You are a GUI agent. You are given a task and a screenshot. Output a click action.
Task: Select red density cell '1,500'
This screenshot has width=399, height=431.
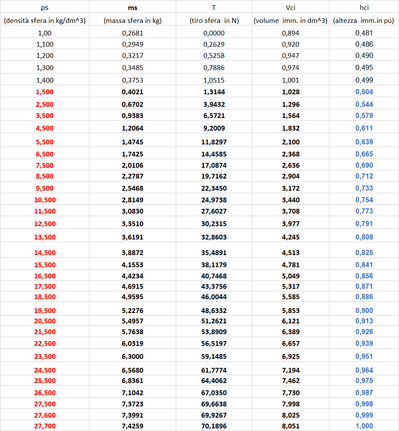tap(45, 92)
